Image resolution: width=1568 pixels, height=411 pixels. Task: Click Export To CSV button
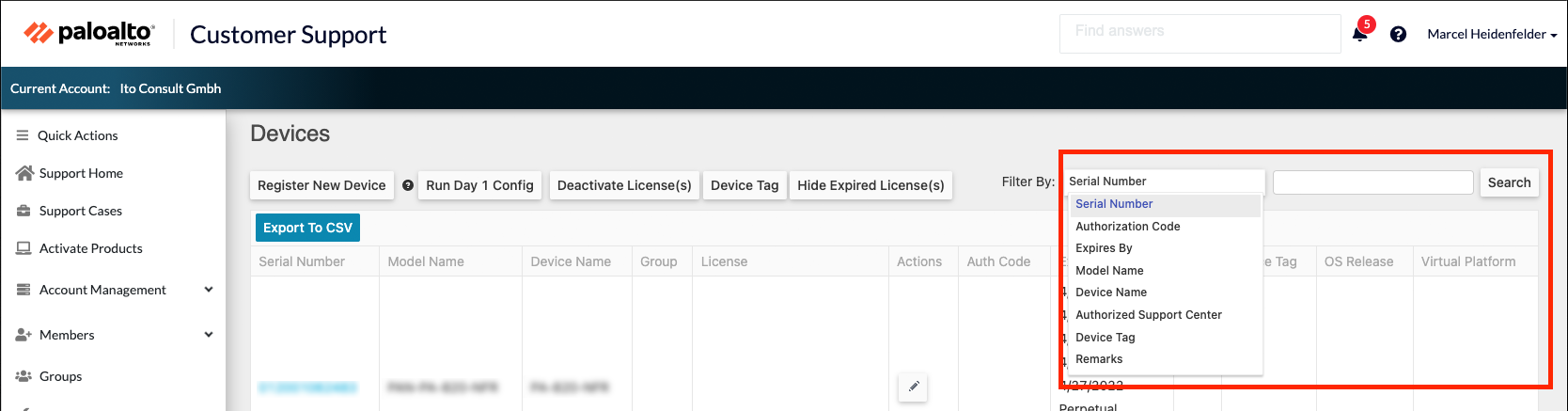(x=307, y=228)
